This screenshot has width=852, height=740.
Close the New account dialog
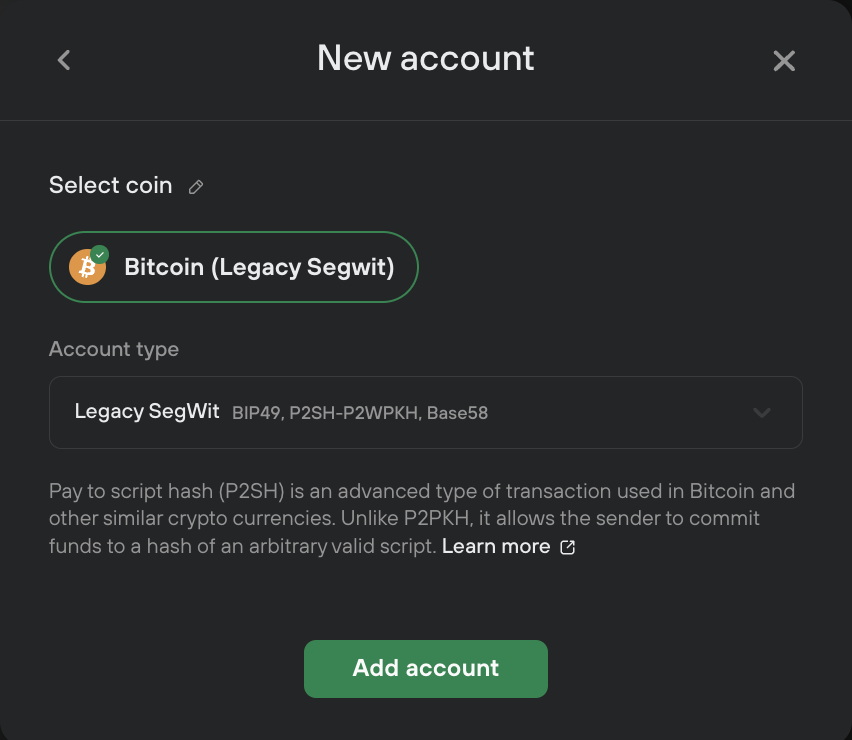[784, 60]
